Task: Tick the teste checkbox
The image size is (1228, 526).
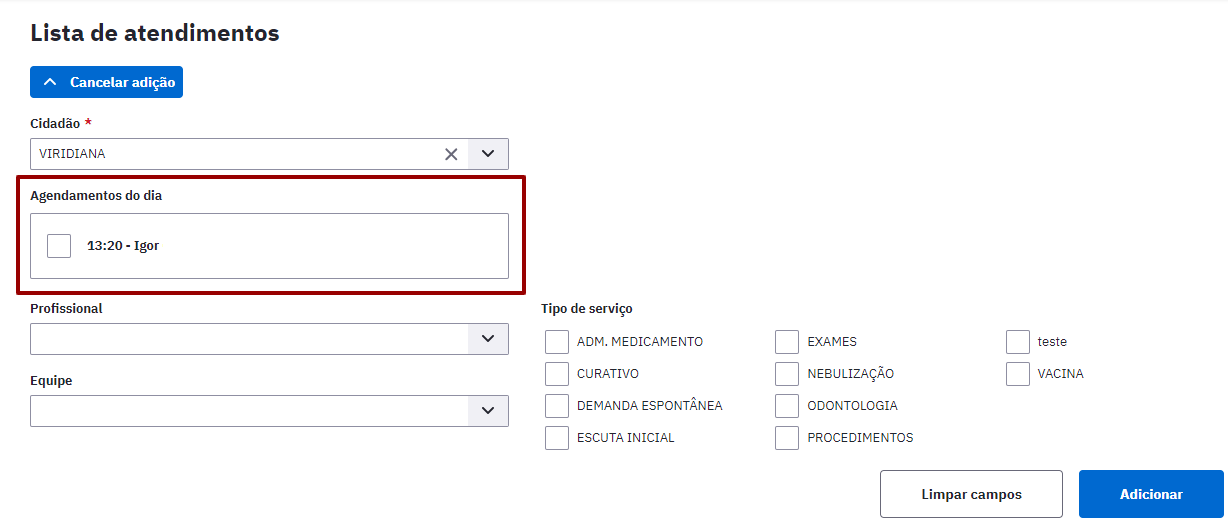Action: (1018, 342)
